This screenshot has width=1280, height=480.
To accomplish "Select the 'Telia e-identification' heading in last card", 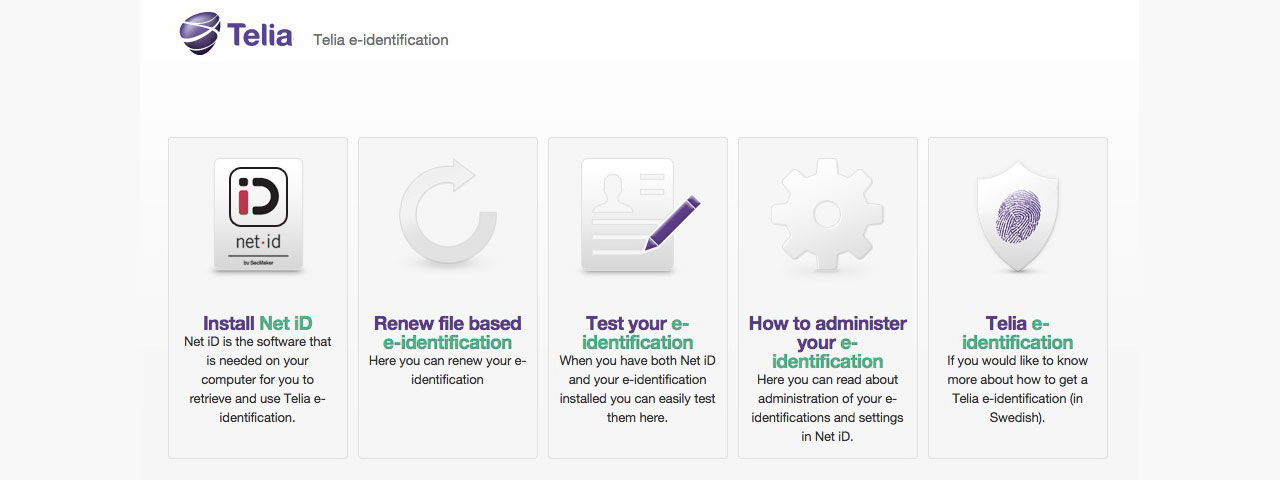I will click(x=1017, y=333).
